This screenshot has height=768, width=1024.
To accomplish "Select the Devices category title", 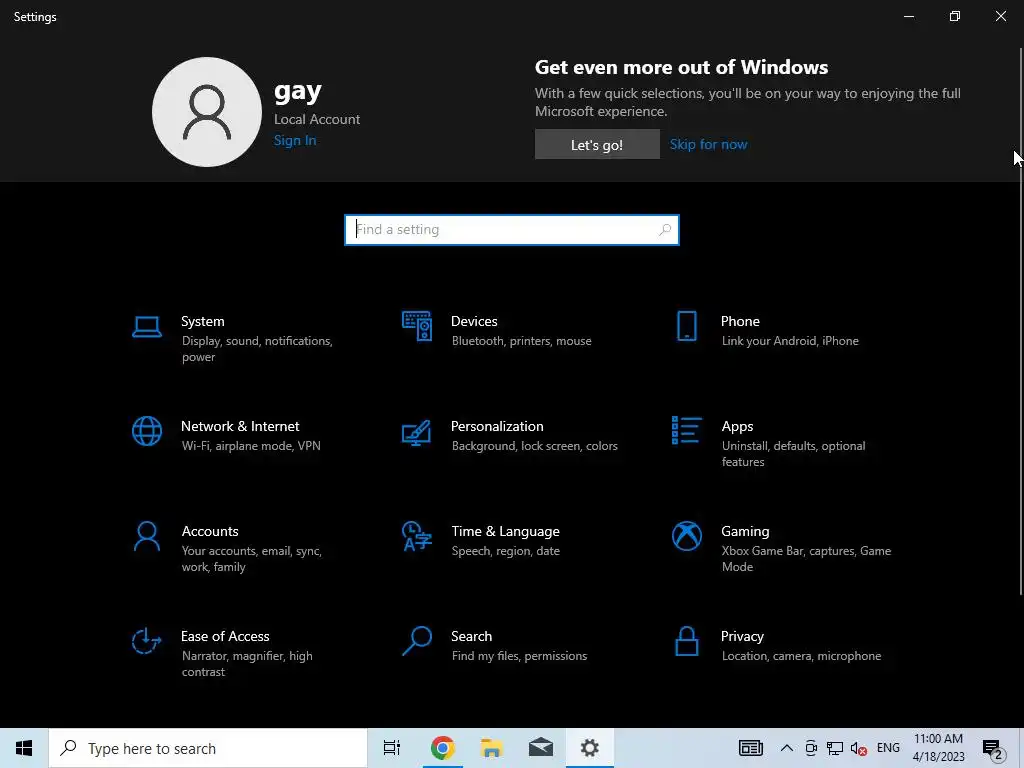I will click(474, 321).
